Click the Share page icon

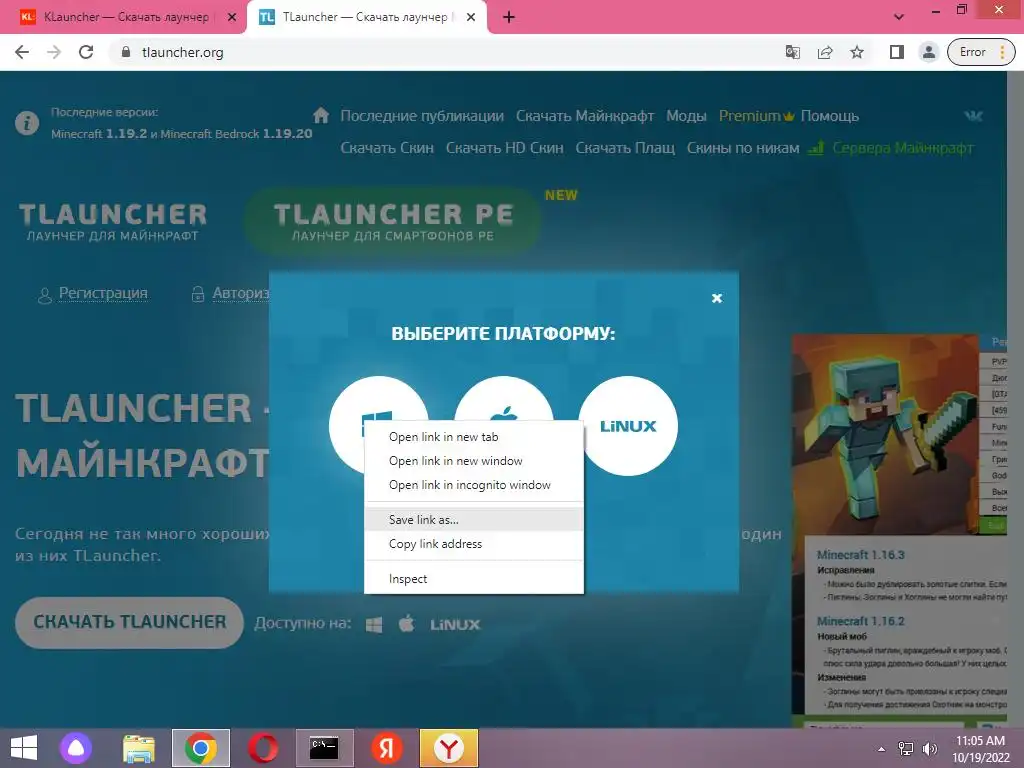click(x=825, y=52)
